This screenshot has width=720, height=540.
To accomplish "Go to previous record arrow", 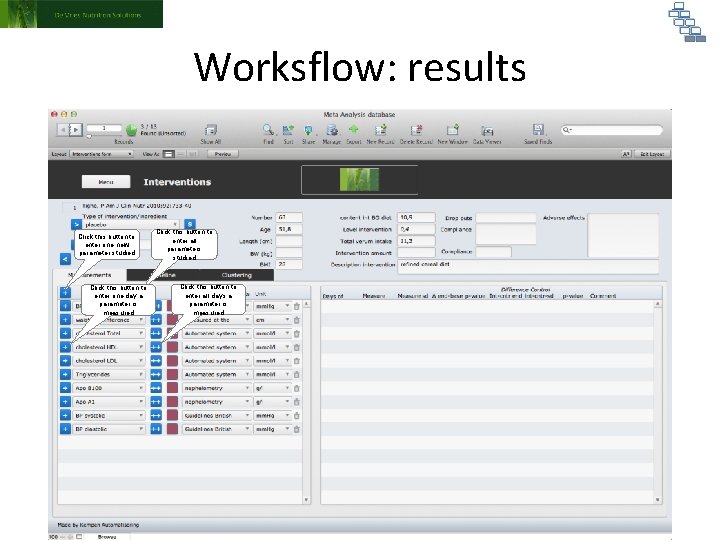I will click(63, 130).
